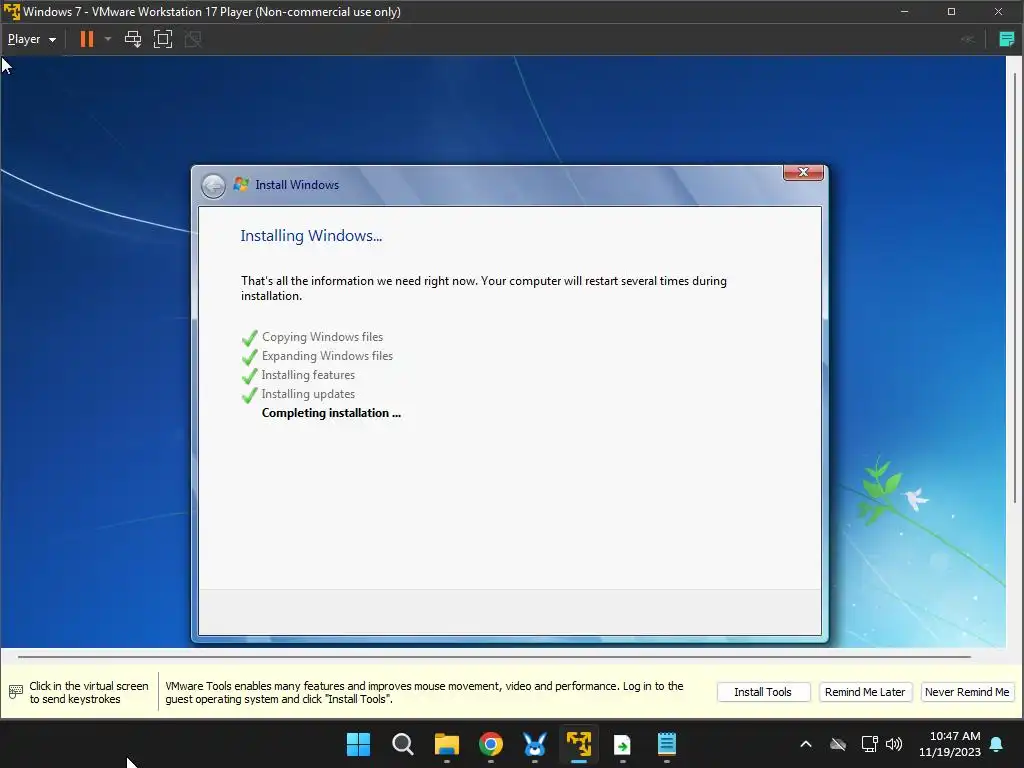Expand the power options dropdown arrow
Screen dimensions: 1024x768
[x=108, y=39]
